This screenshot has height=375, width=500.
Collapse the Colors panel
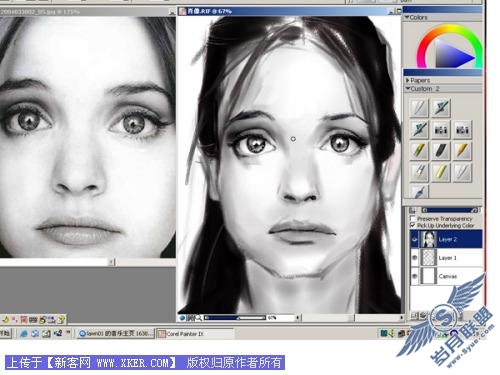point(407,17)
